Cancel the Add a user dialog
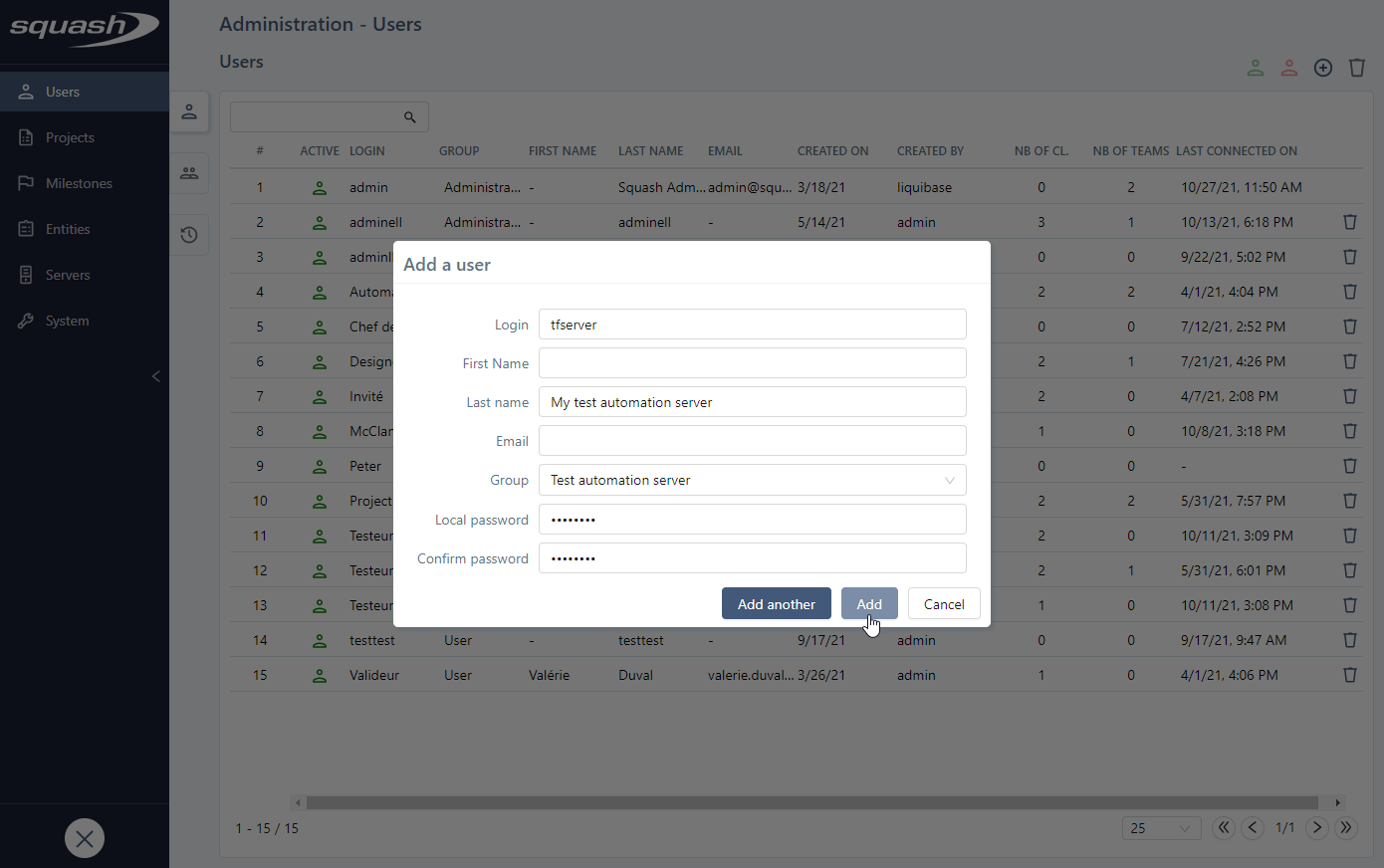Image resolution: width=1384 pixels, height=868 pixels. pos(943,604)
